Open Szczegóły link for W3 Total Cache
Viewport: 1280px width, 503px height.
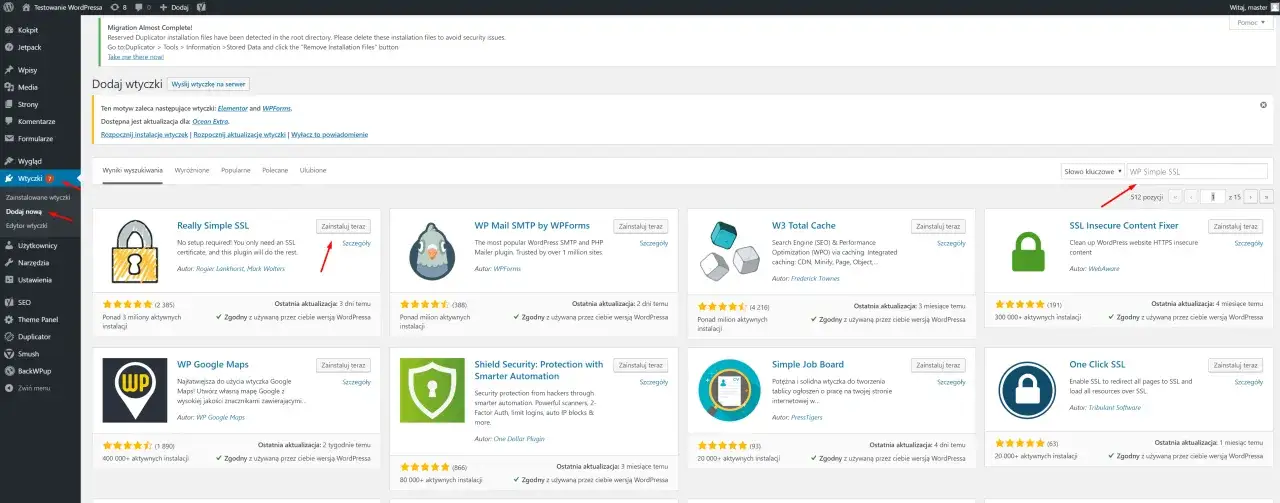pos(952,243)
